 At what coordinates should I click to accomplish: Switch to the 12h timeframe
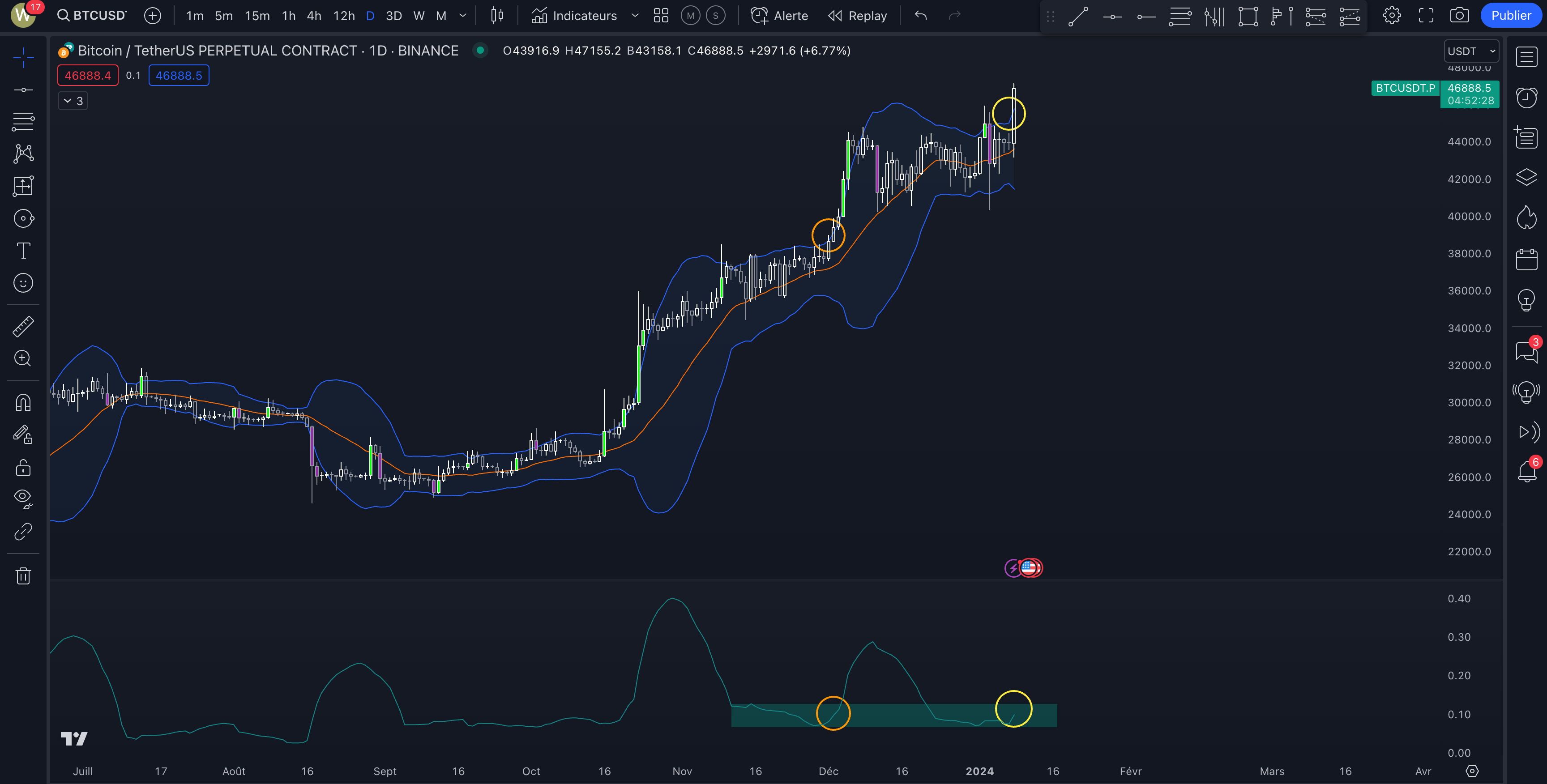point(344,16)
